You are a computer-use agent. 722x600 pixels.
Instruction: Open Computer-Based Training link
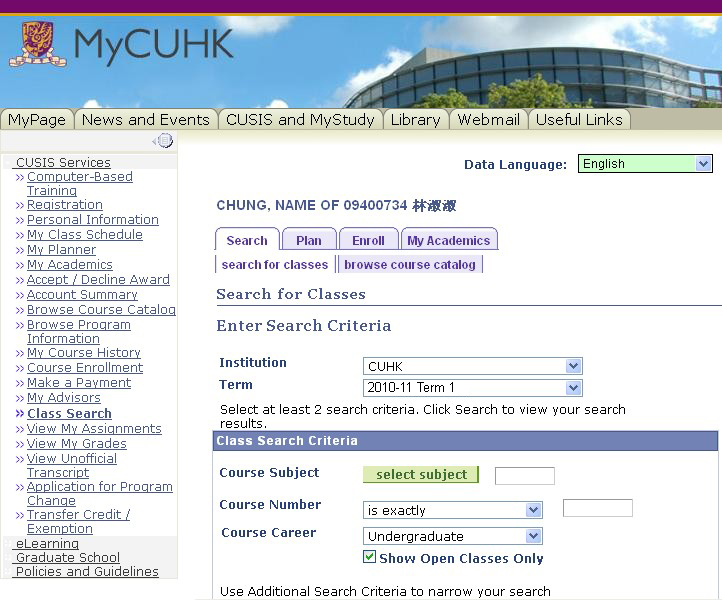pyautogui.click(x=80, y=184)
